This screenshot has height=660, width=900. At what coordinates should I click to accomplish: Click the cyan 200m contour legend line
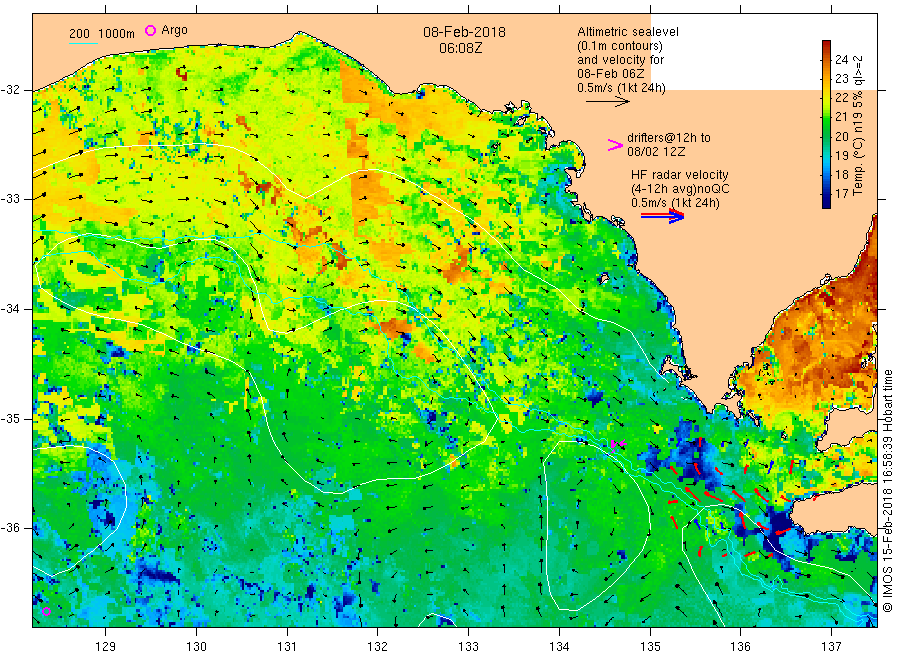(83, 42)
